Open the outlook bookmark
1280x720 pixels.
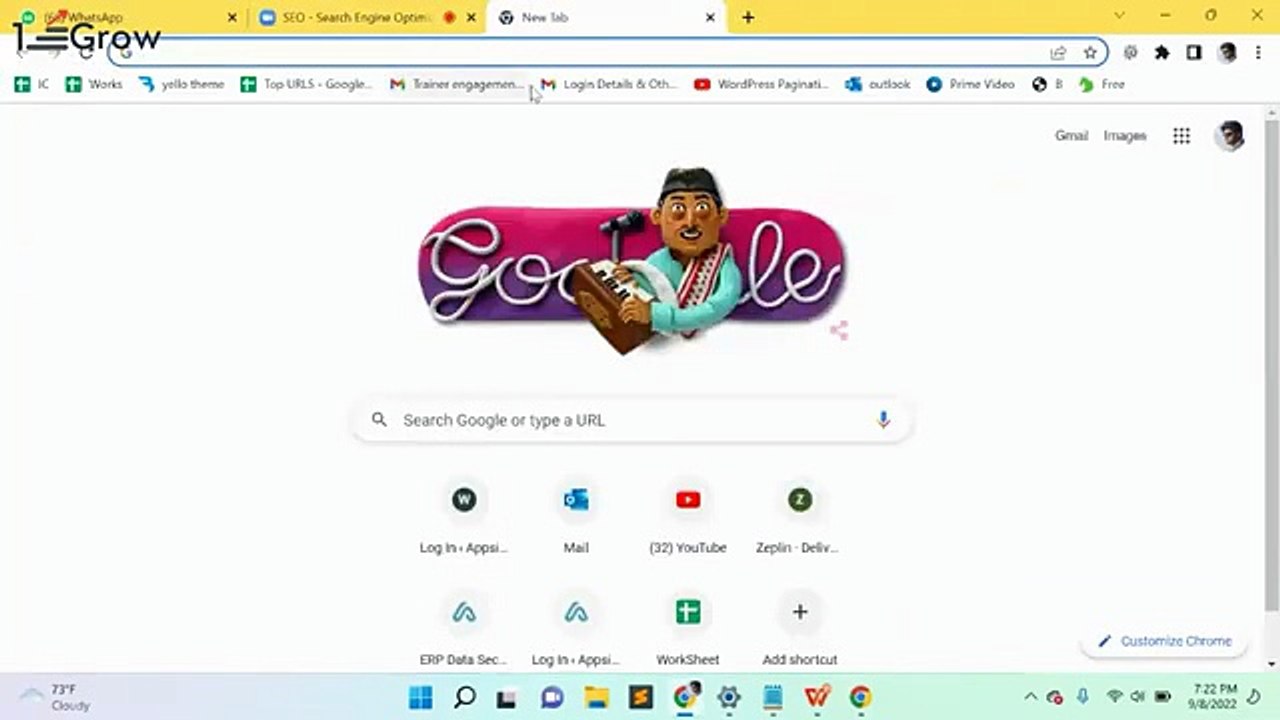878,84
